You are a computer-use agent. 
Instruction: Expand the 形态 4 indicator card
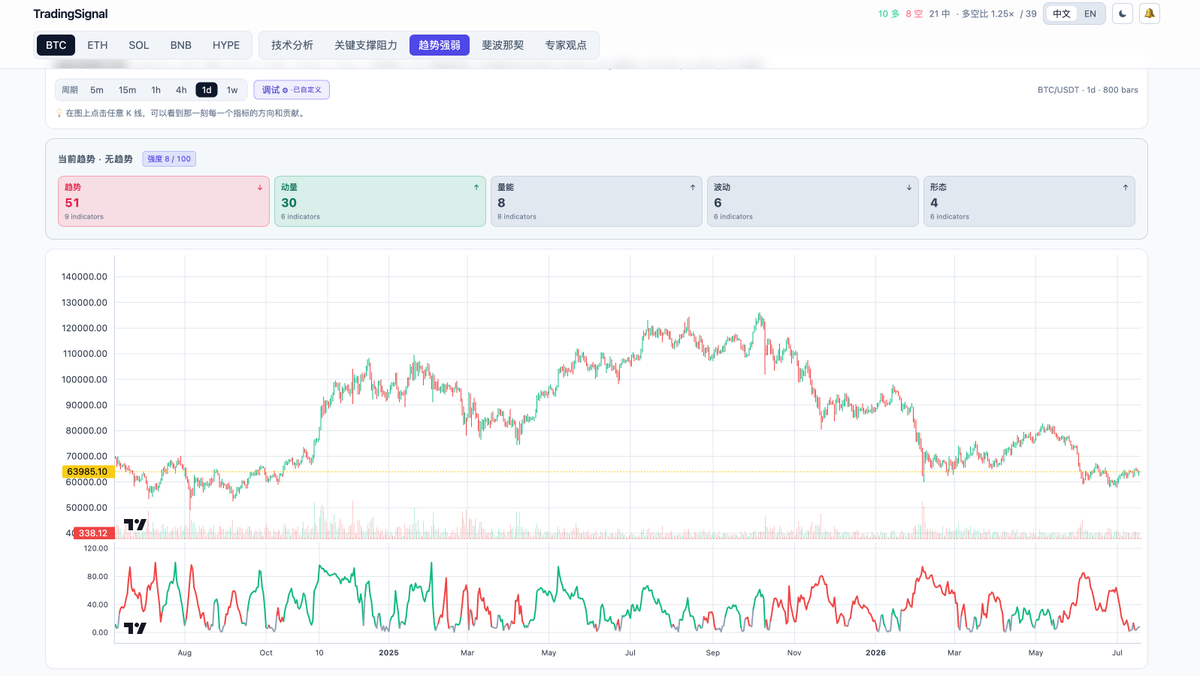click(x=1029, y=201)
